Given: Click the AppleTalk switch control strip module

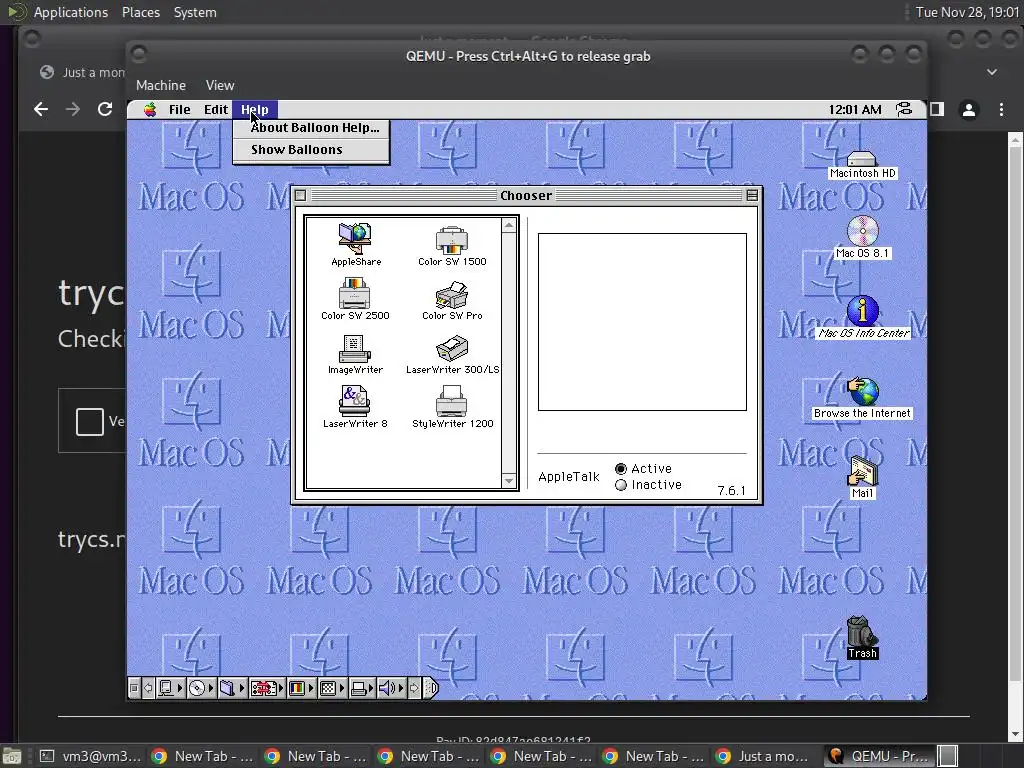Looking at the screenshot, I should click(x=170, y=688).
